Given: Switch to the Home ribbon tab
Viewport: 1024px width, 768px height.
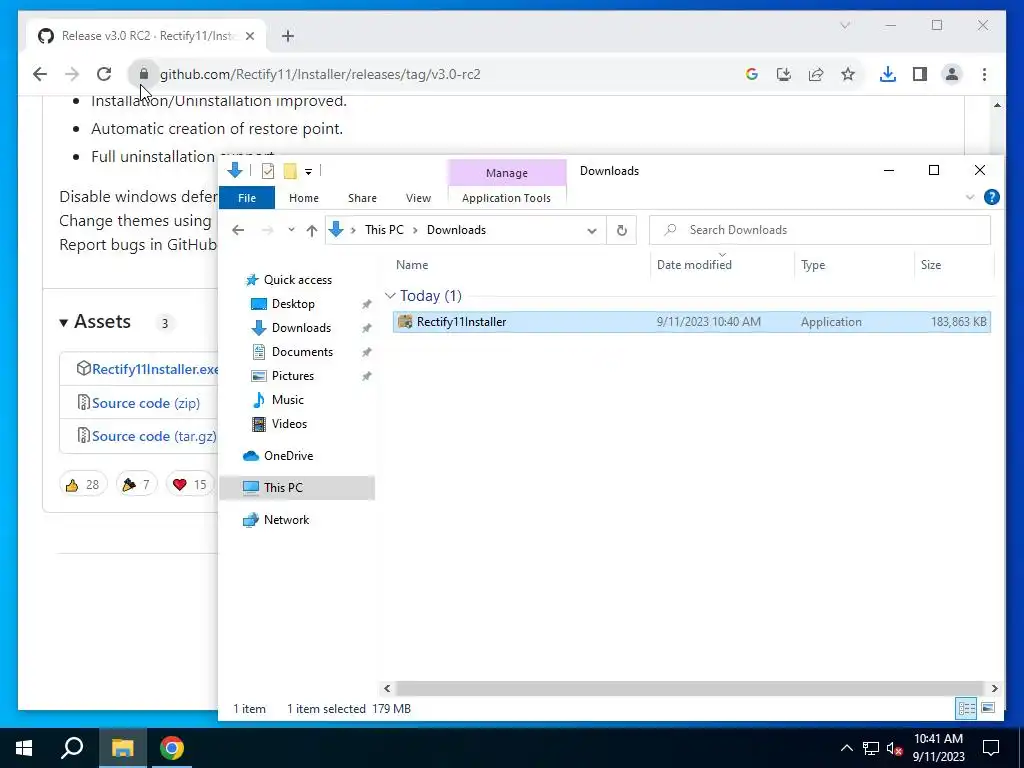Looking at the screenshot, I should pos(304,198).
